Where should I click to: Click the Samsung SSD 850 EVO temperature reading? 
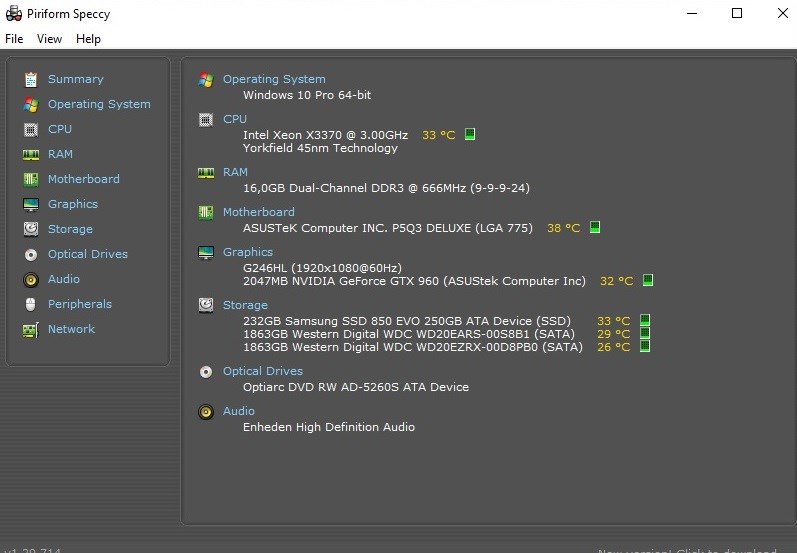[613, 321]
